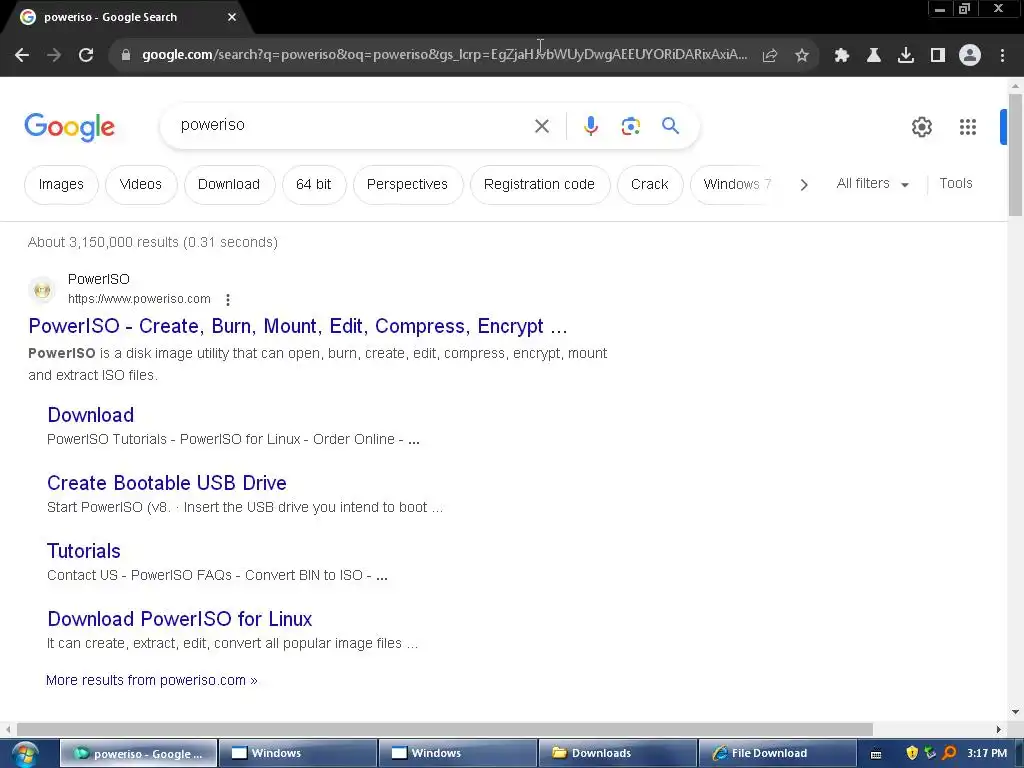
Task: Select the Images filter chip
Action: click(61, 185)
